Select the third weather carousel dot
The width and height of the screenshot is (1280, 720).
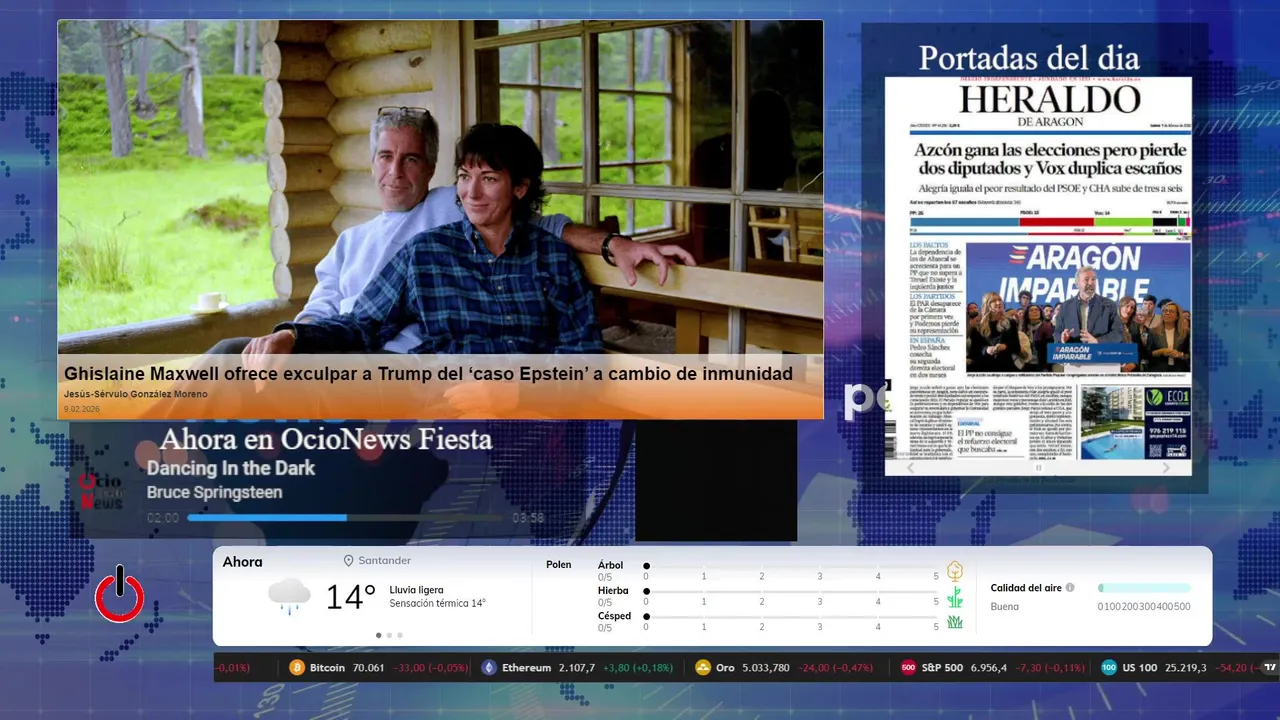(x=400, y=635)
